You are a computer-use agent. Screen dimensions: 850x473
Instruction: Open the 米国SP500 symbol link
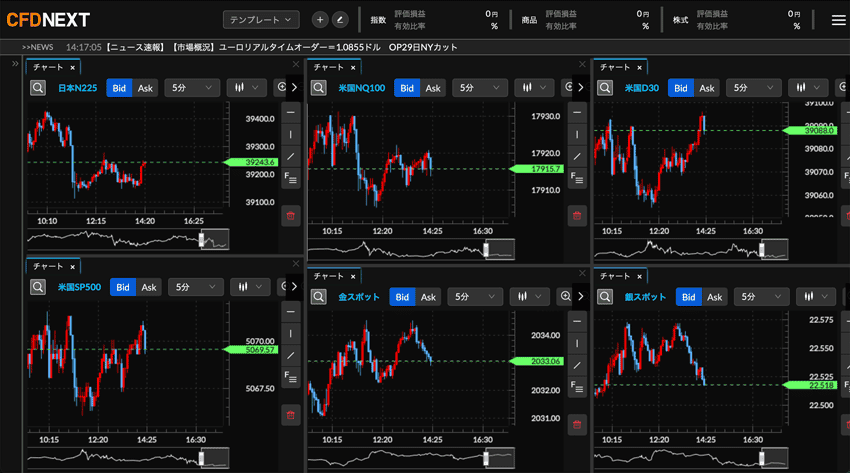tap(79, 287)
